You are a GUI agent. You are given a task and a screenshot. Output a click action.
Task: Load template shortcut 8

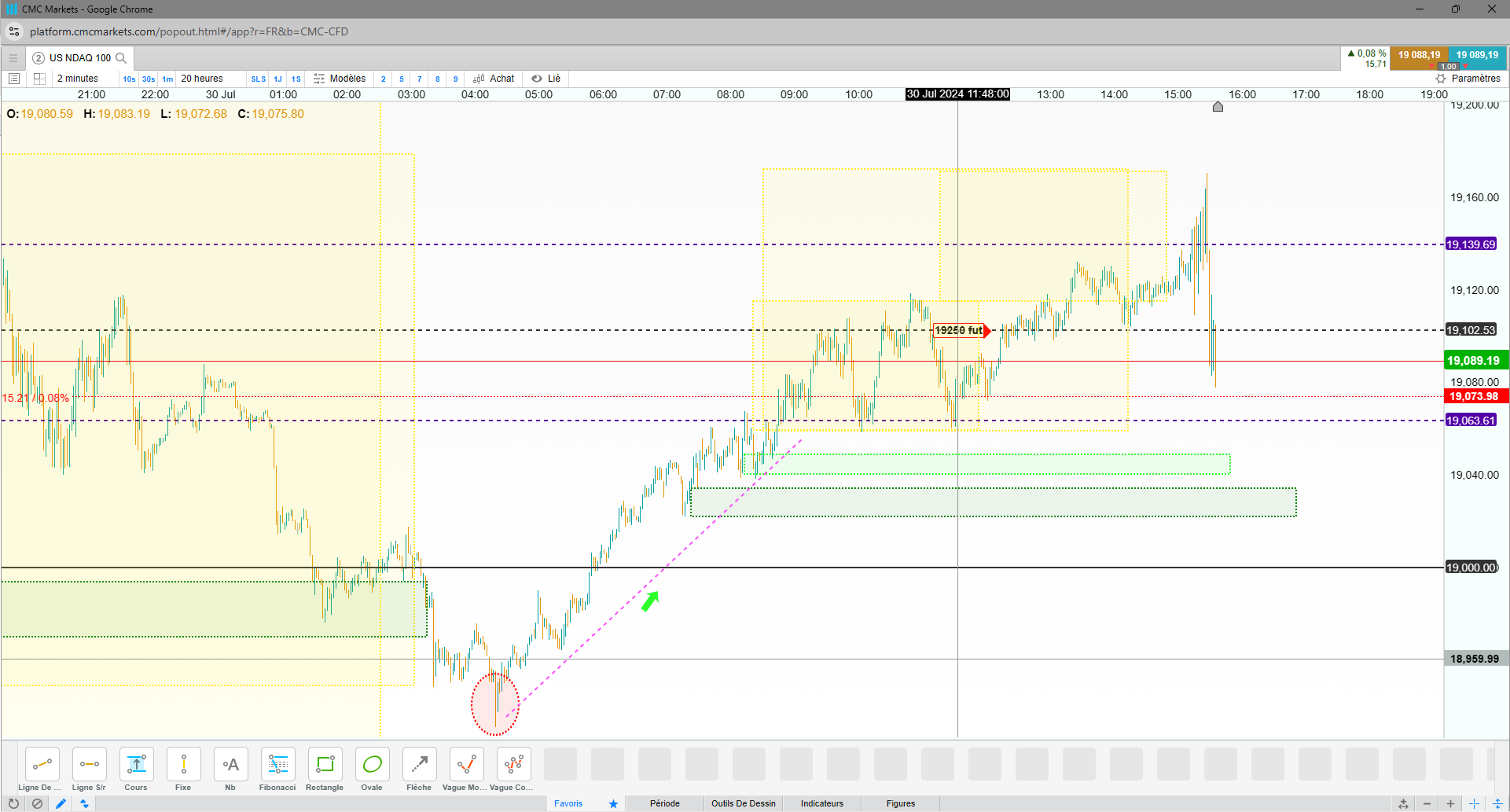pyautogui.click(x=438, y=79)
